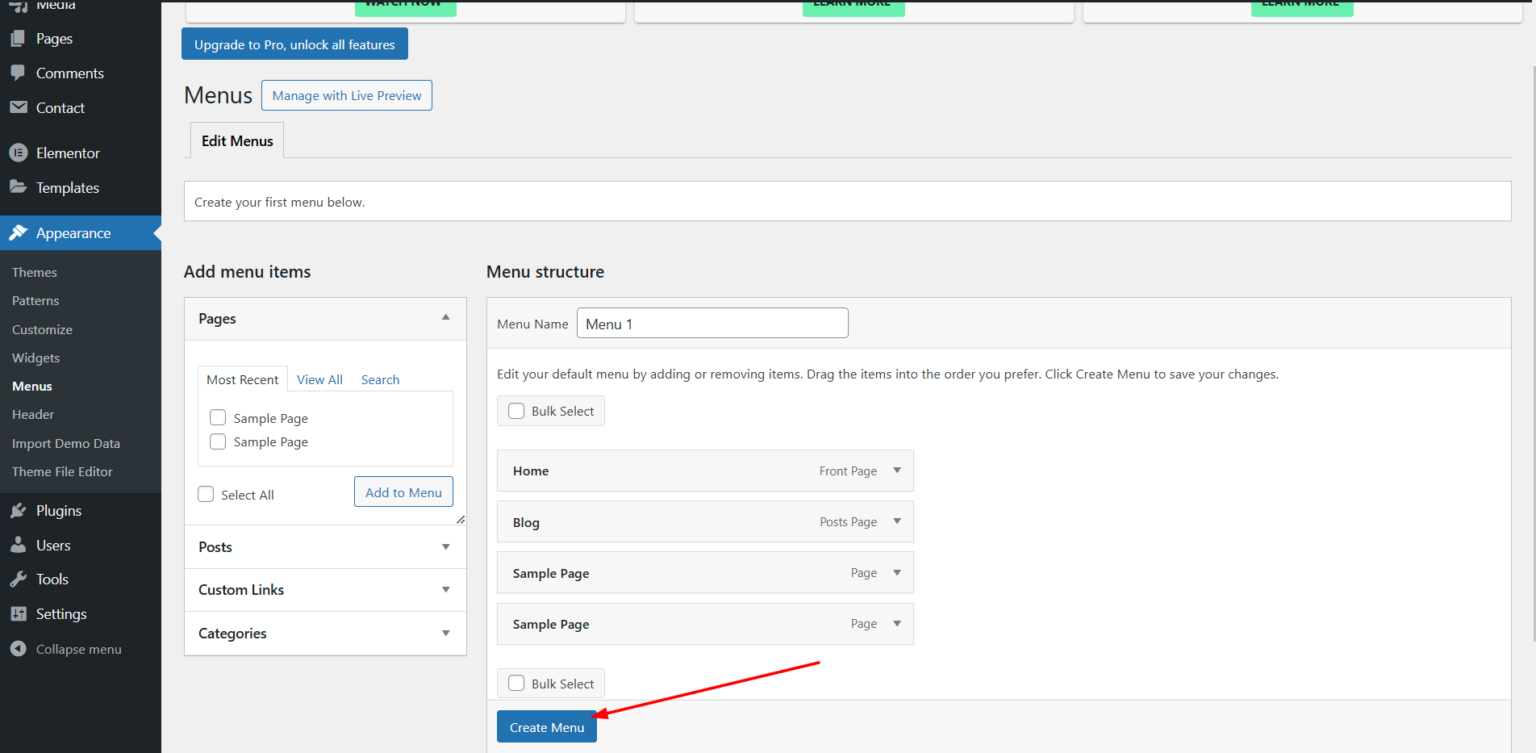Open the Widgets submenu item

tap(36, 358)
